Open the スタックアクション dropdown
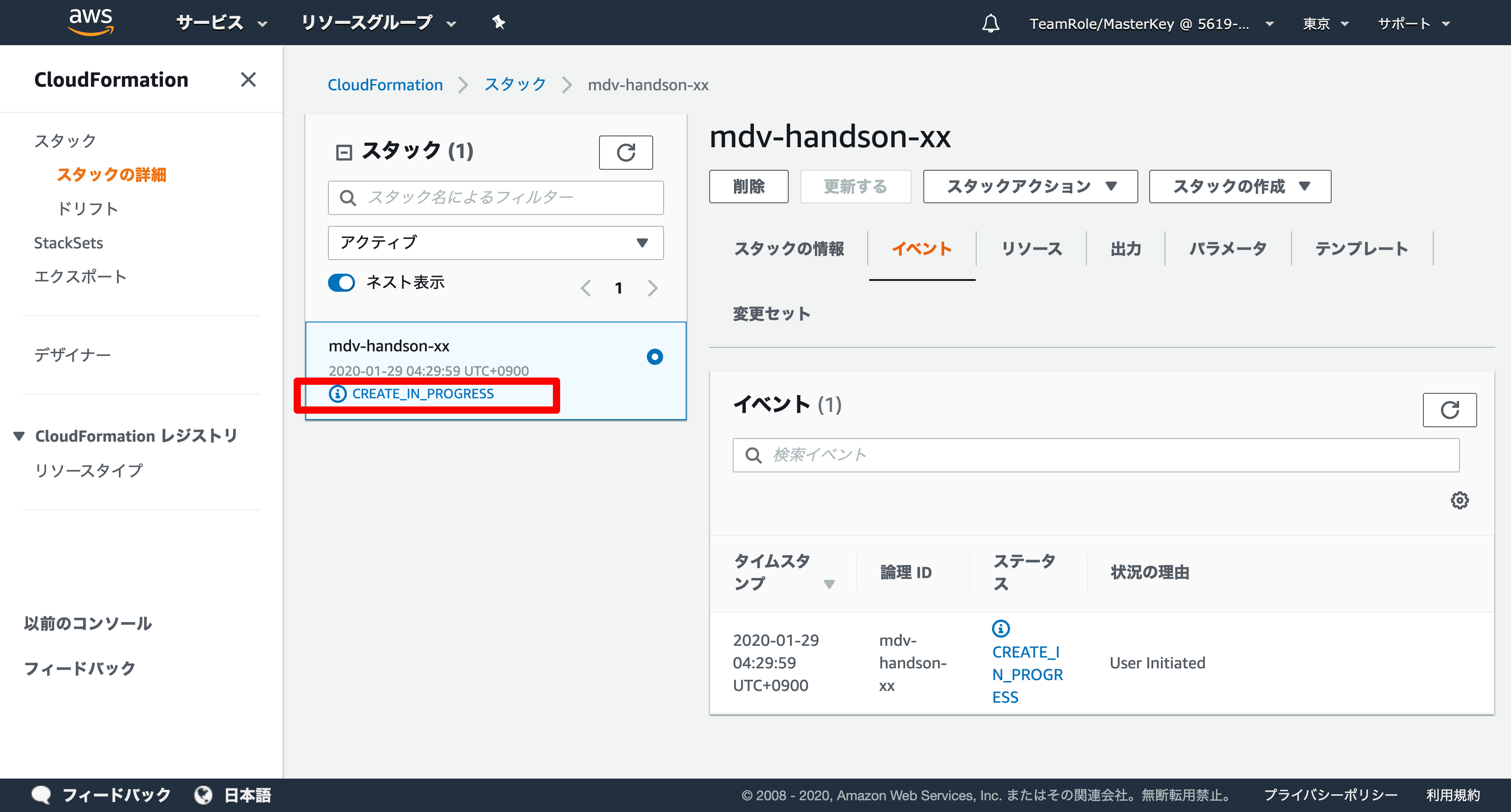Screen dimensions: 1511x812 pyautogui.click(x=1031, y=187)
